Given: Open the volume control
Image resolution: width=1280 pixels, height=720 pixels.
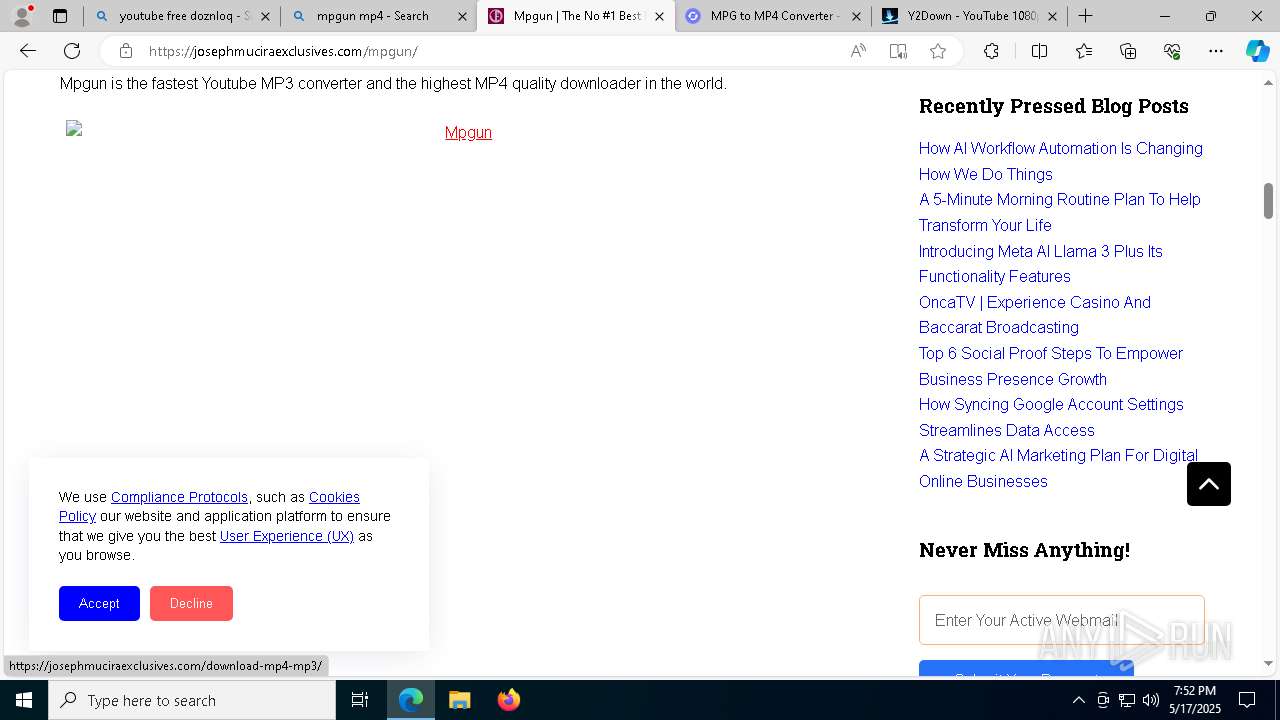Looking at the screenshot, I should click(1150, 700).
